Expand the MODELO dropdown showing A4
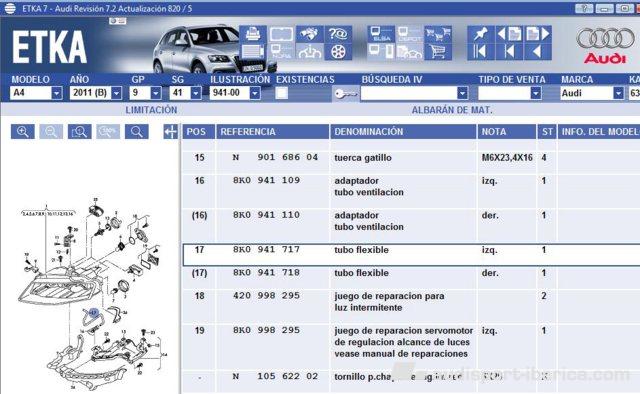The width and height of the screenshot is (640, 394). 57,93
